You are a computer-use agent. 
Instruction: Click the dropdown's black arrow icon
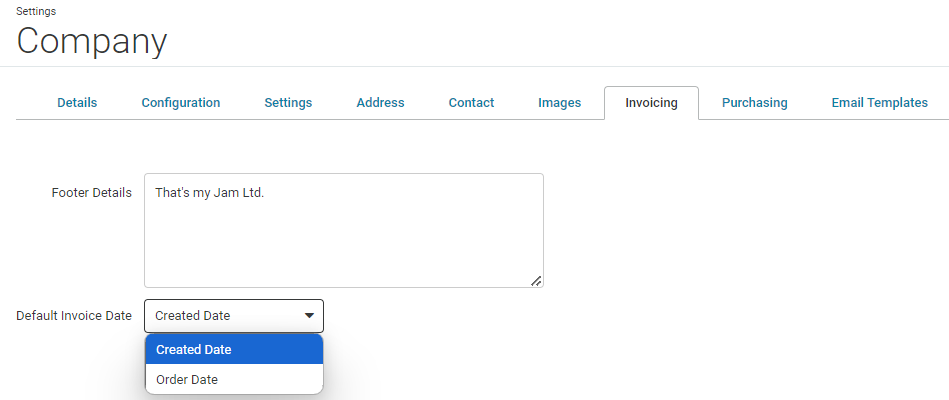tap(309, 316)
